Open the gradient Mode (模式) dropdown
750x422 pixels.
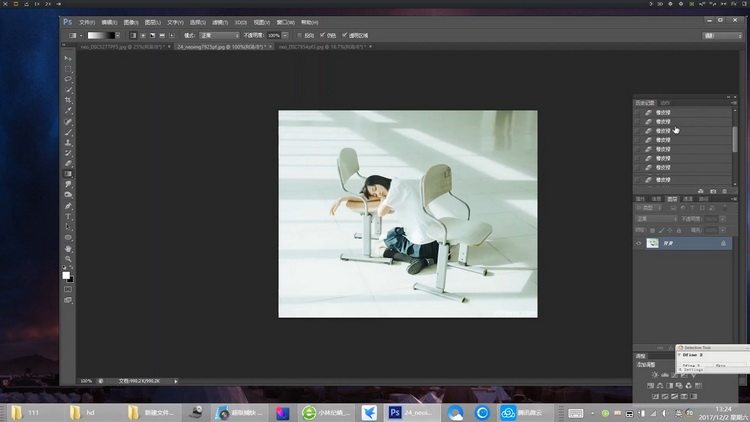(x=219, y=35)
